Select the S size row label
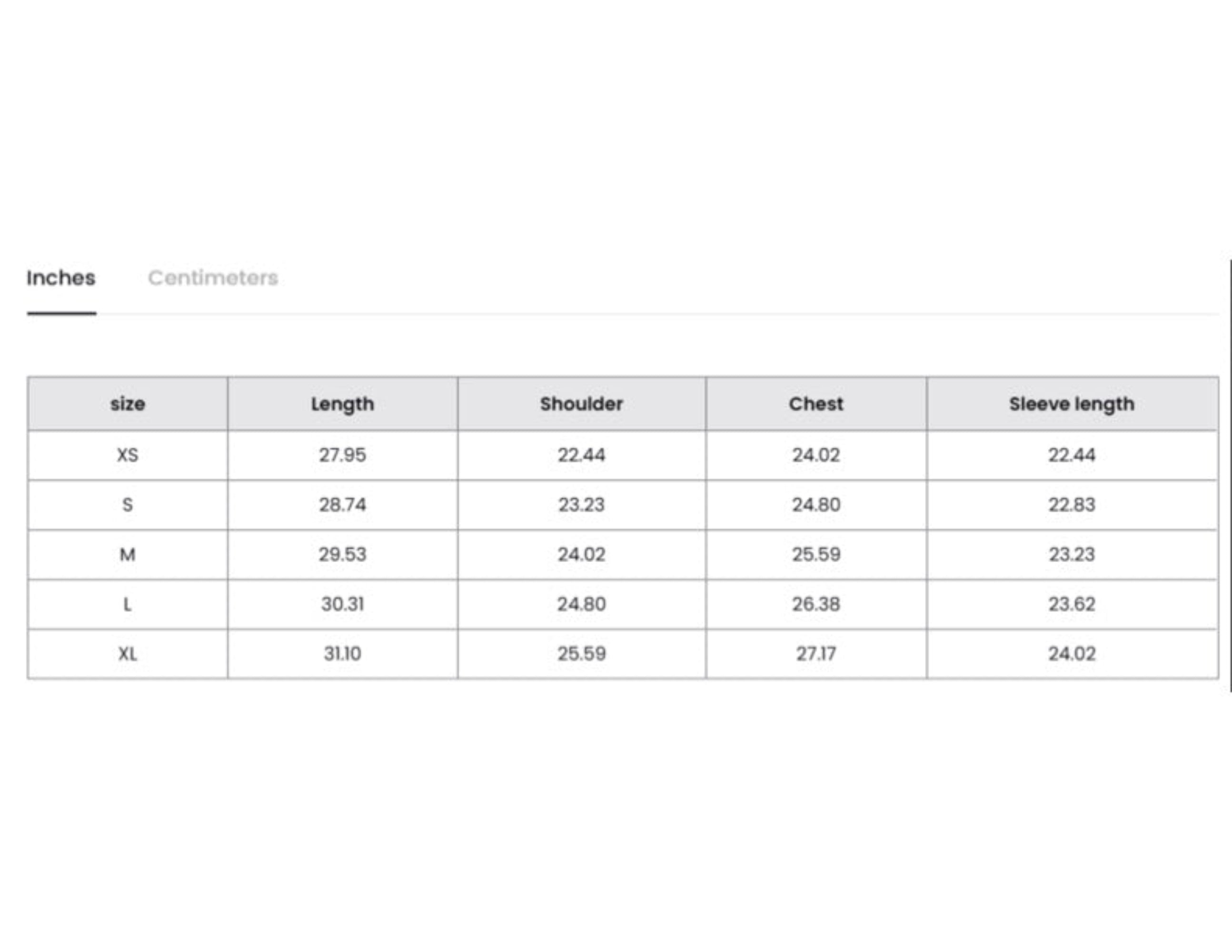 (128, 505)
